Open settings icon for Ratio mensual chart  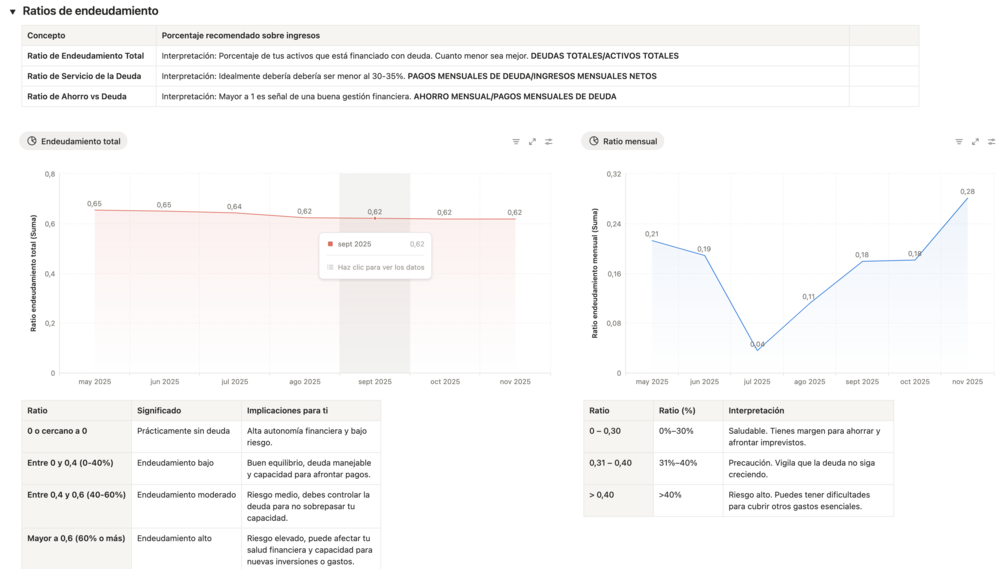991,142
